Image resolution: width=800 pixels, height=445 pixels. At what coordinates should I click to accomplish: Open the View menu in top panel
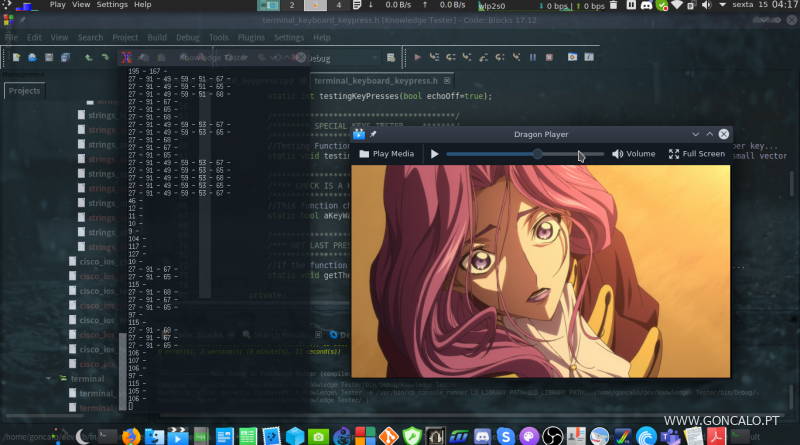pyautogui.click(x=81, y=5)
